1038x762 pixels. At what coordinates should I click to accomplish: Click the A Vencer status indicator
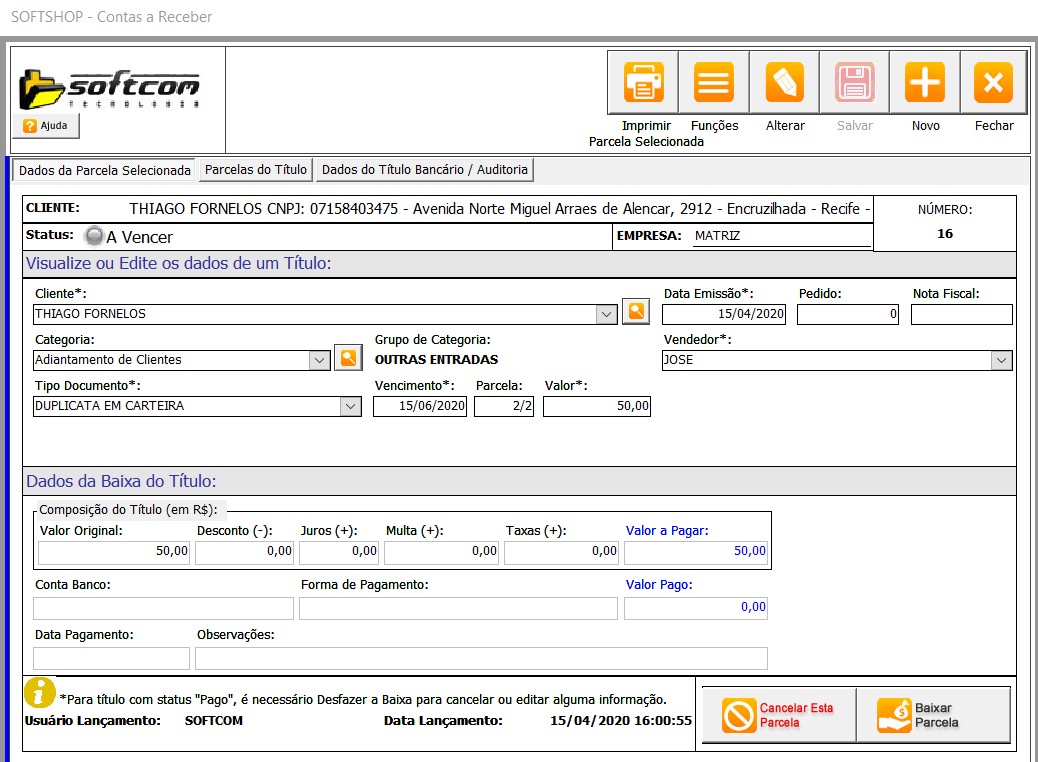tap(95, 237)
